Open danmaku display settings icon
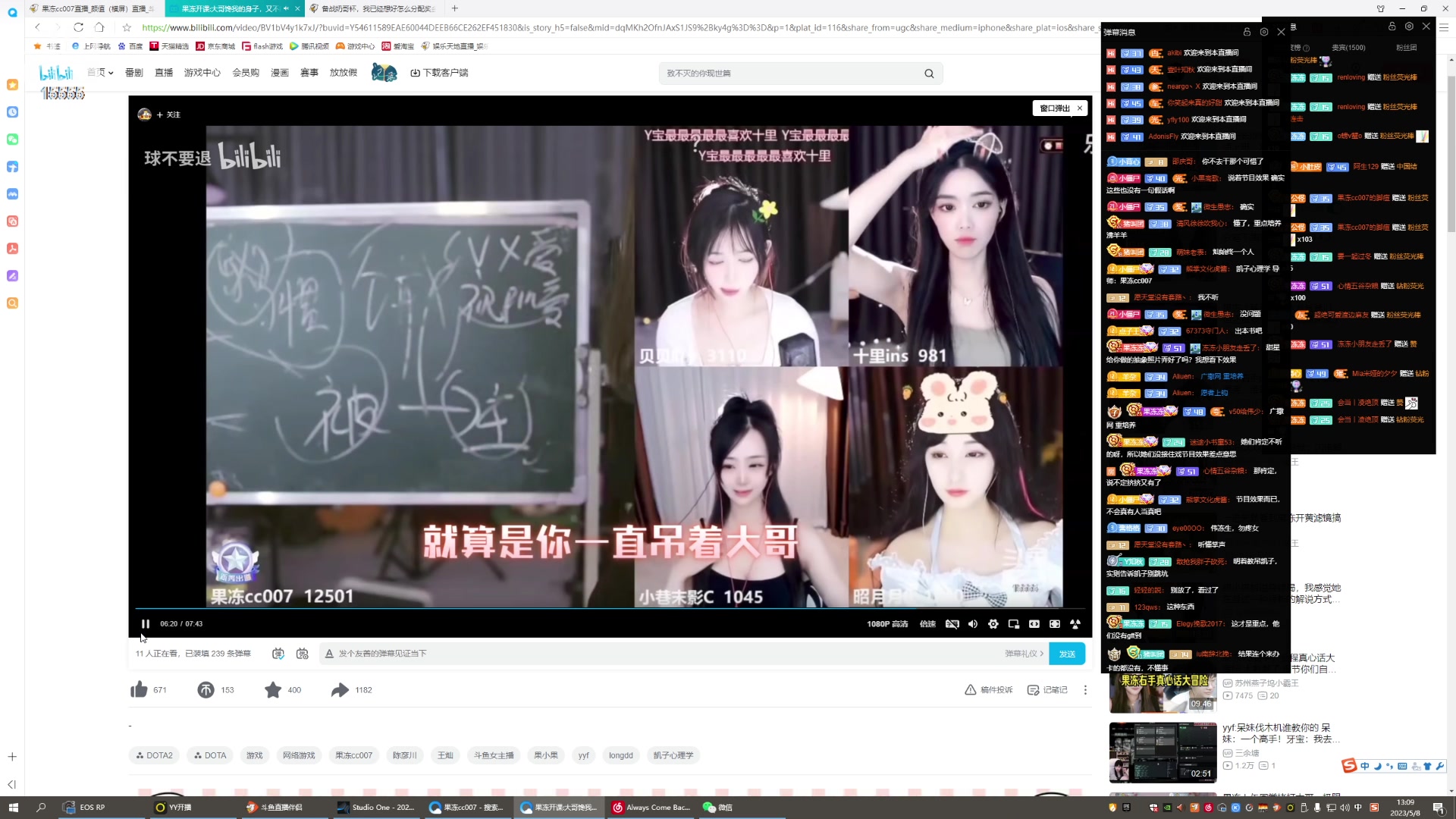The width and height of the screenshot is (1456, 819). [303, 654]
